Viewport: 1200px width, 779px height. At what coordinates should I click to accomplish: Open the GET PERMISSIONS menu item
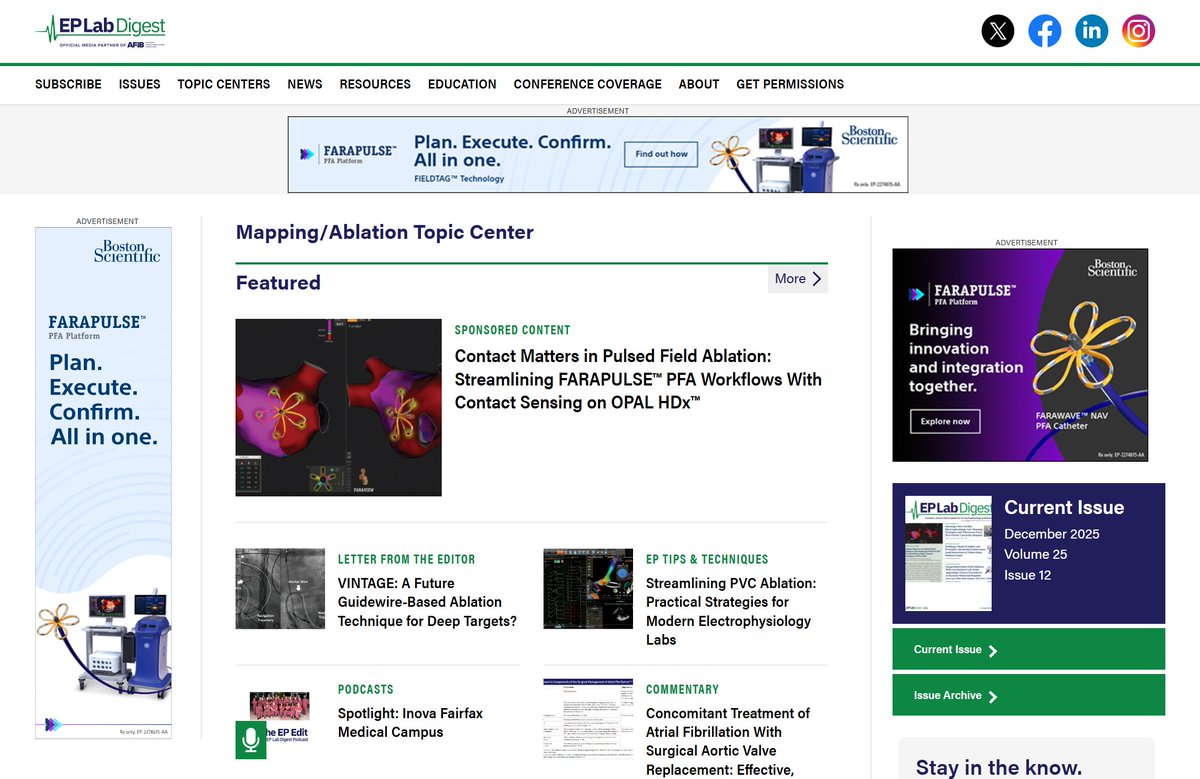point(790,84)
